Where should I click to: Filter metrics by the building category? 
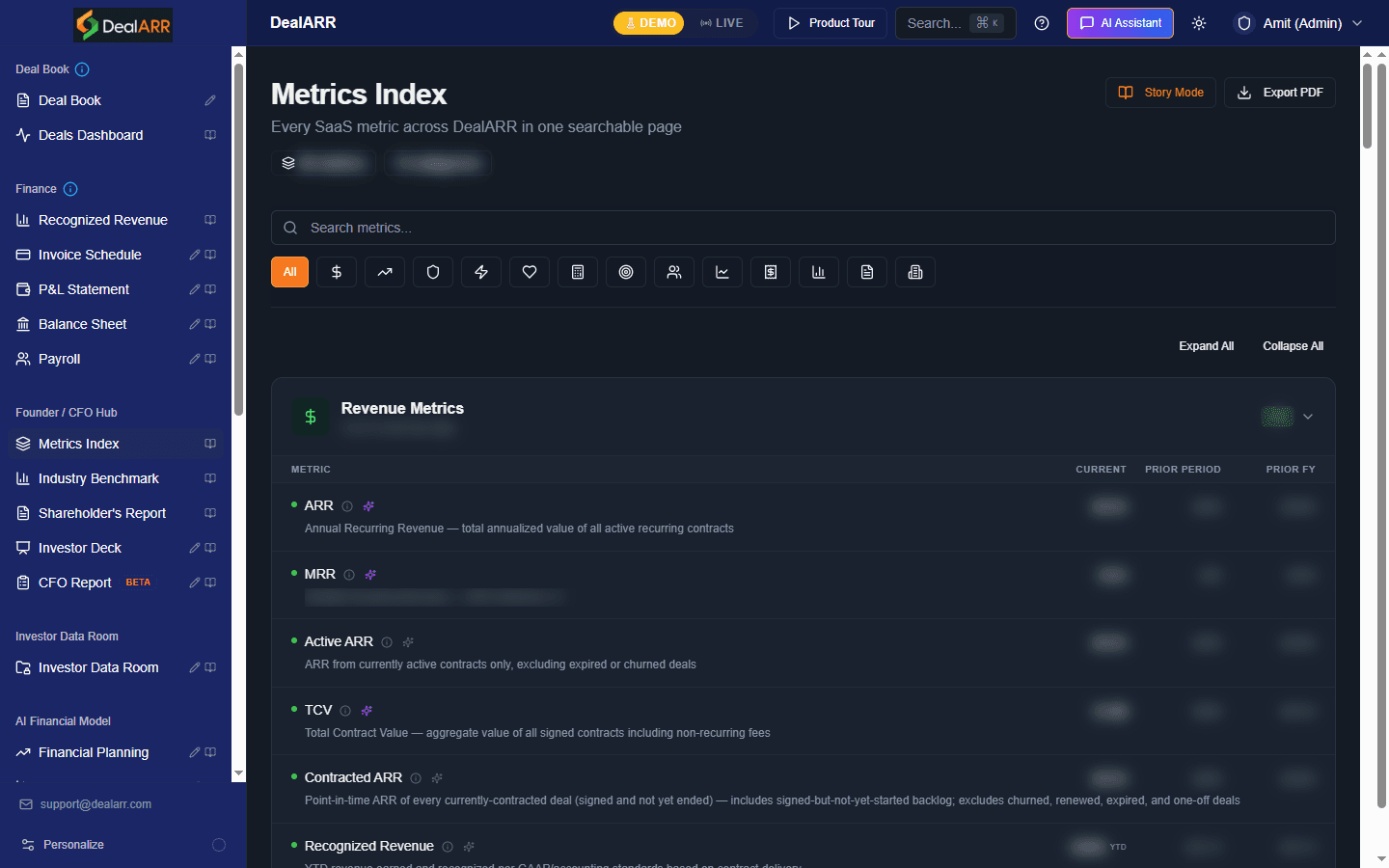tap(915, 272)
